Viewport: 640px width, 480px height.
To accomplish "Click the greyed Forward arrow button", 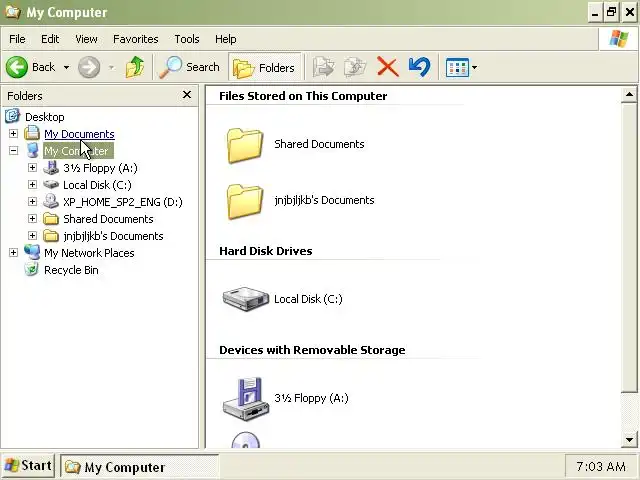I will (89, 67).
